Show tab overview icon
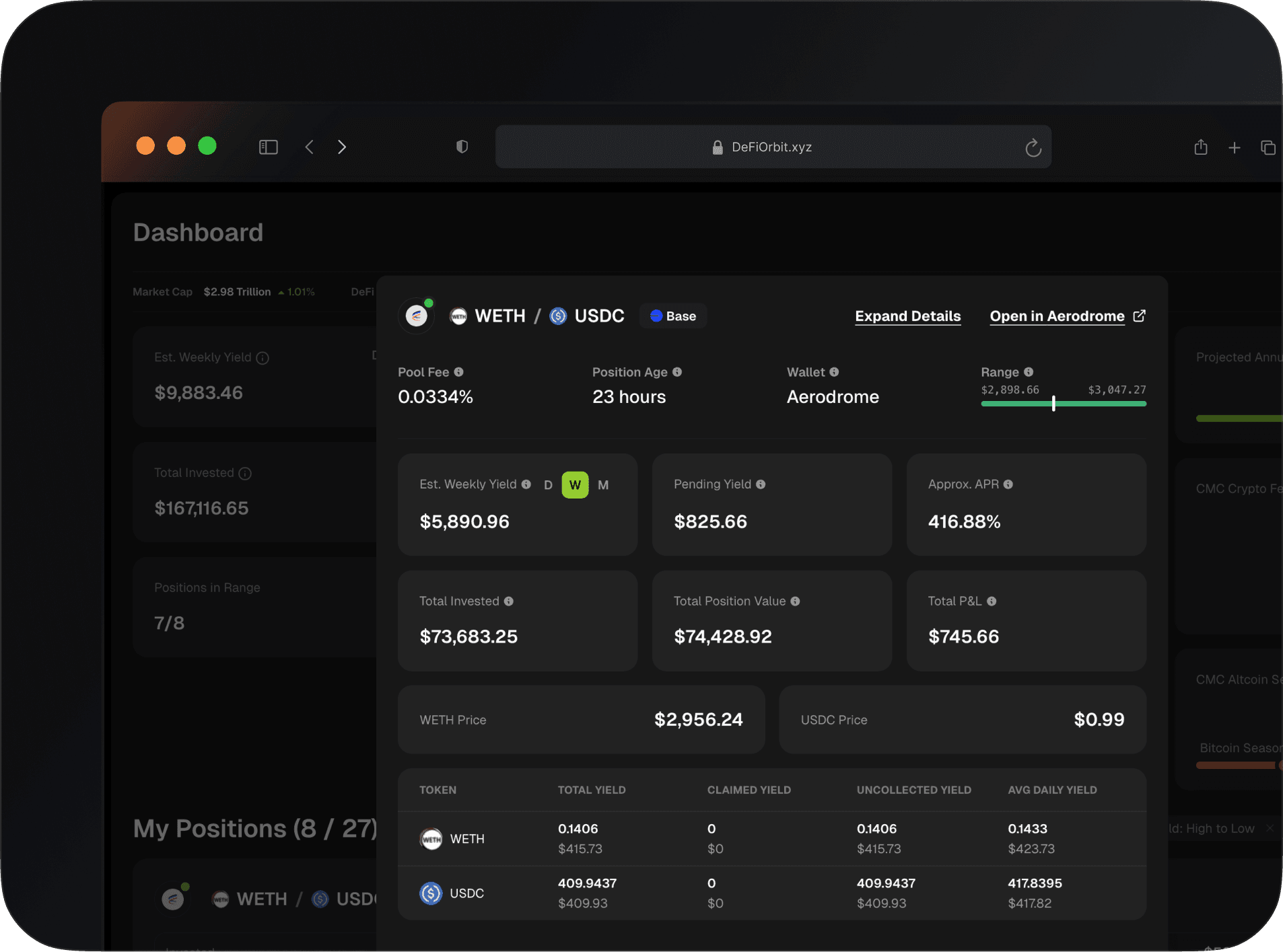The height and width of the screenshot is (952, 1283). (x=1268, y=147)
